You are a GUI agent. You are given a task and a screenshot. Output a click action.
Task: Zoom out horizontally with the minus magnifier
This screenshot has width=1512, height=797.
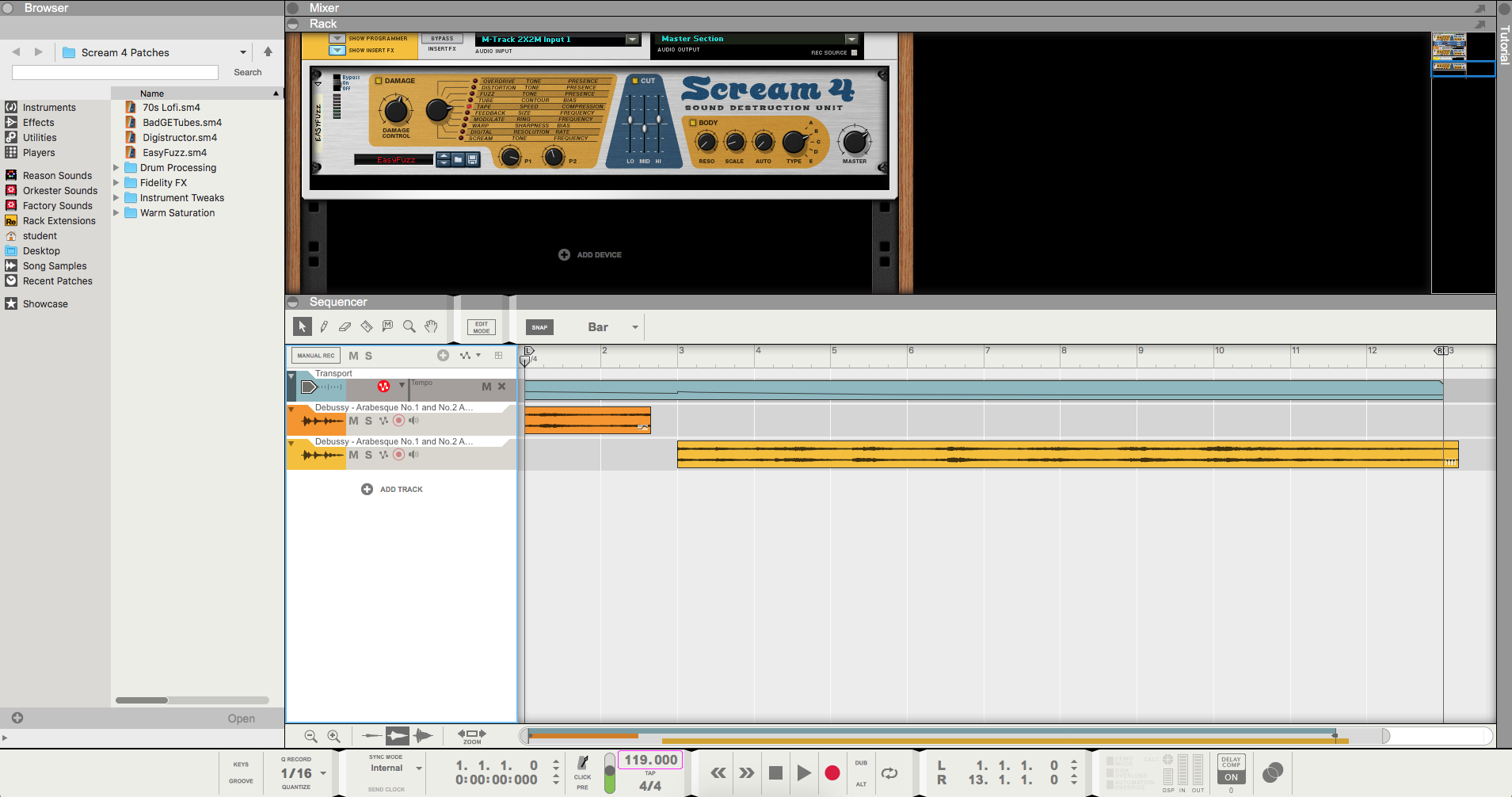click(310, 736)
